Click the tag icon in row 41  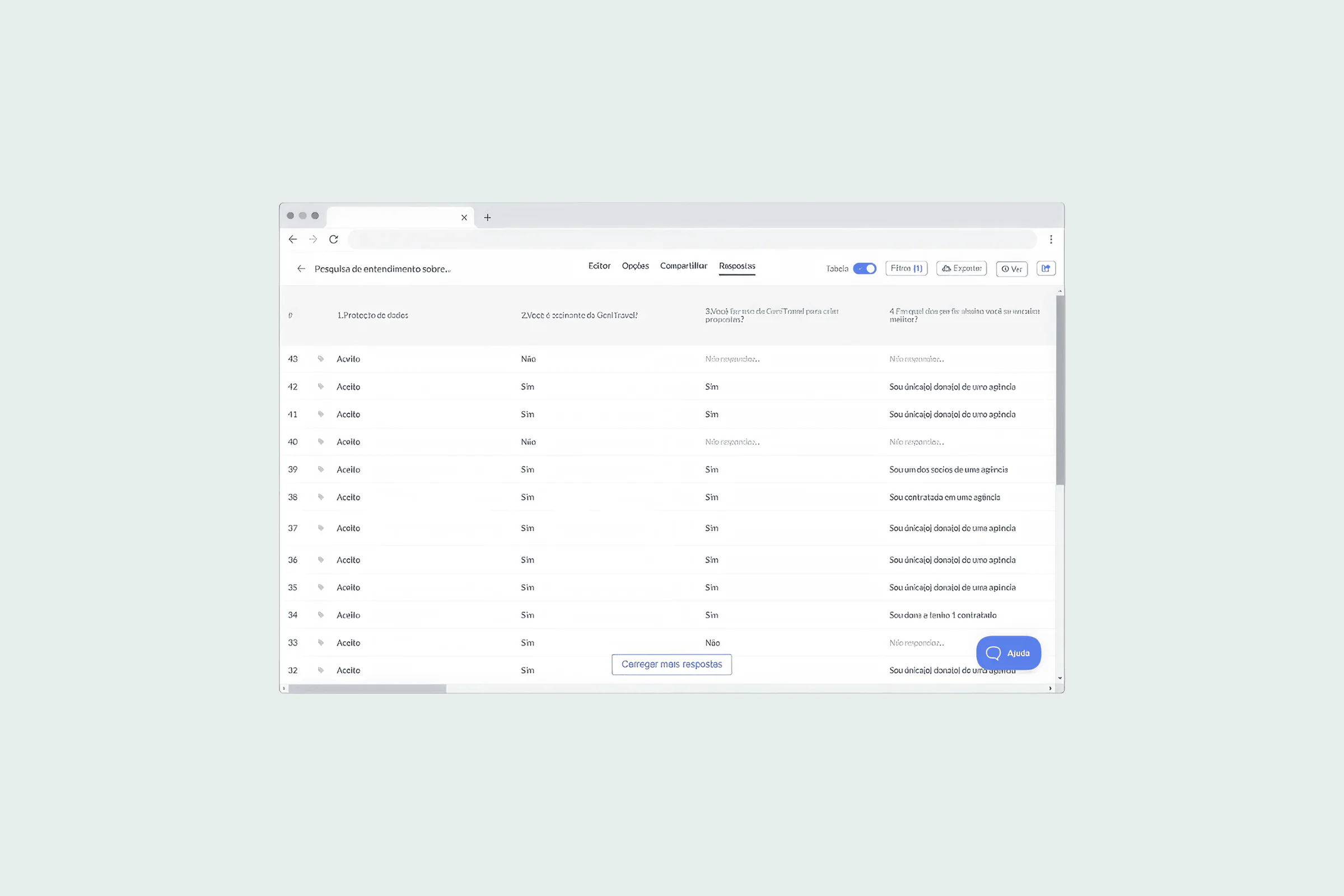tap(320, 414)
